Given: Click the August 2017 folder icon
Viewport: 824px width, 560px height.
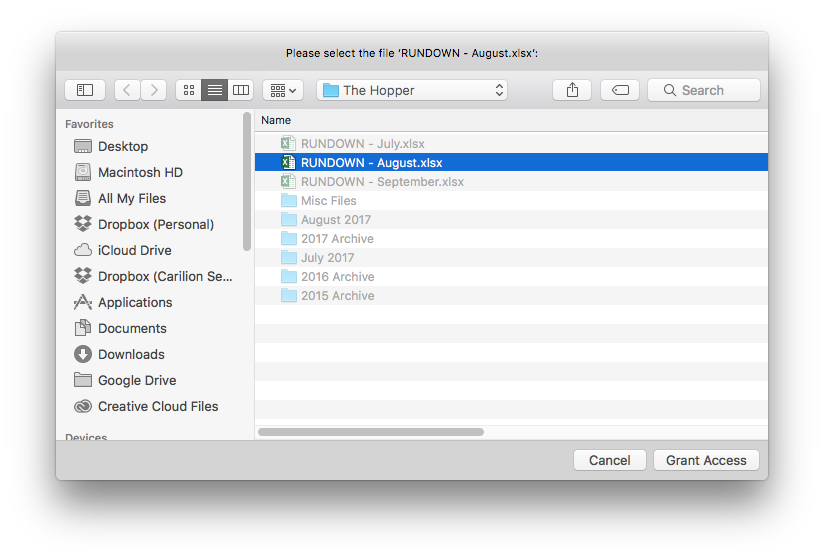Looking at the screenshot, I should (x=289, y=219).
